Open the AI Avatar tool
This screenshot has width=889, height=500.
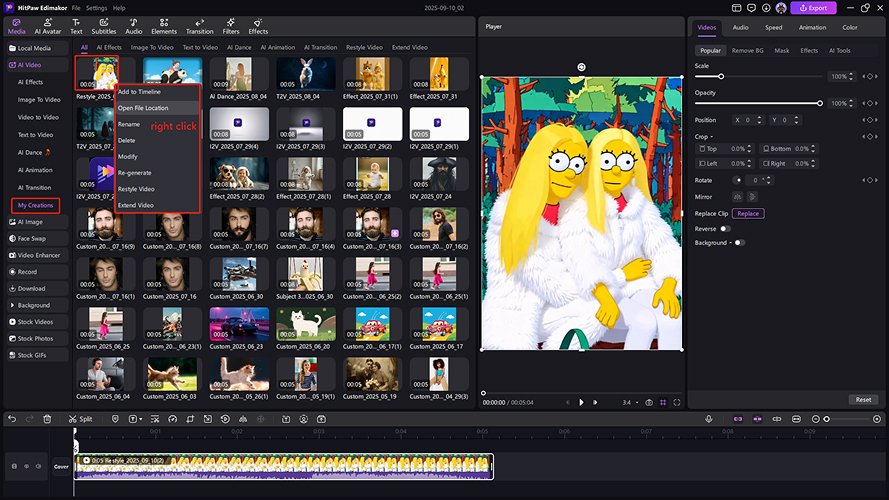point(48,27)
